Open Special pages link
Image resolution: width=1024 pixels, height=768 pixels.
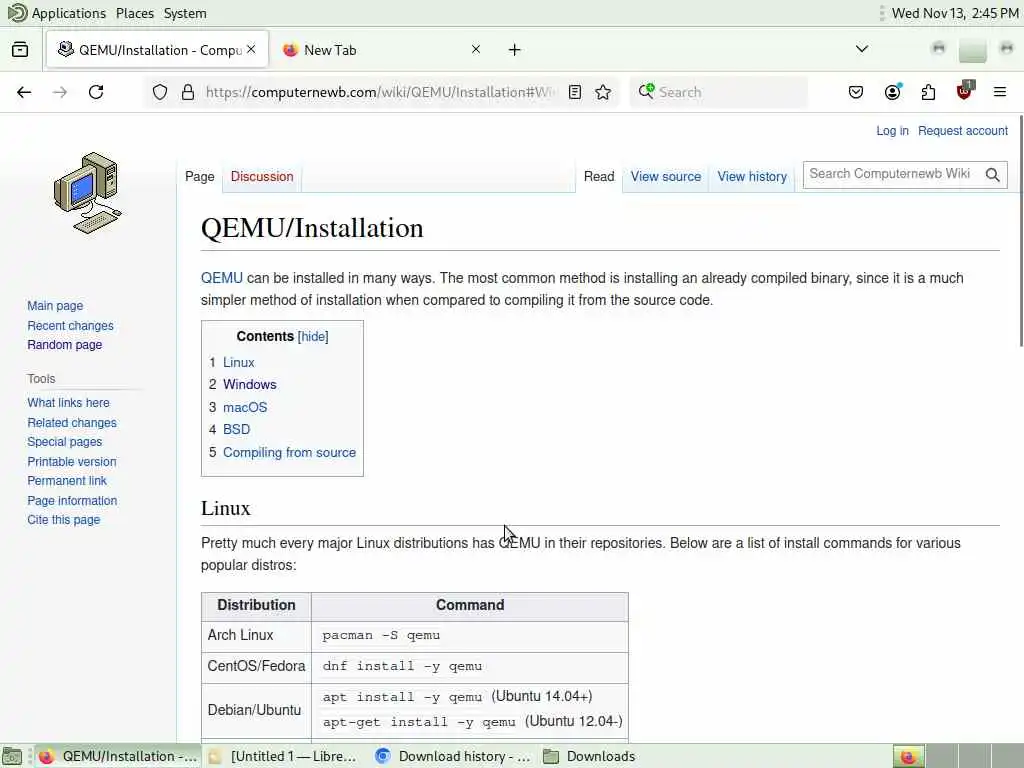pos(65,442)
